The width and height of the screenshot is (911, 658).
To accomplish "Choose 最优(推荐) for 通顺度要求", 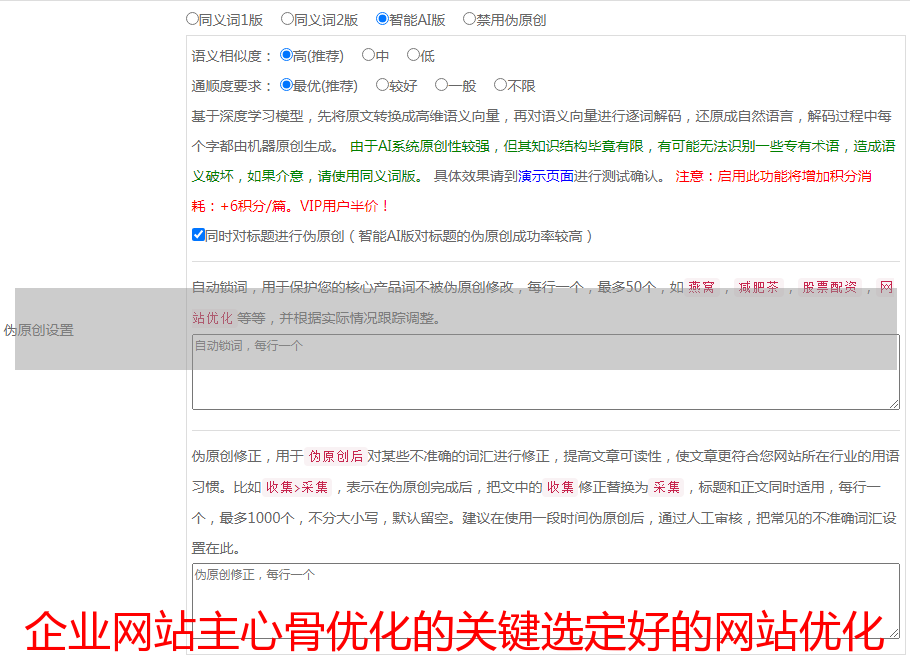I will [x=287, y=86].
